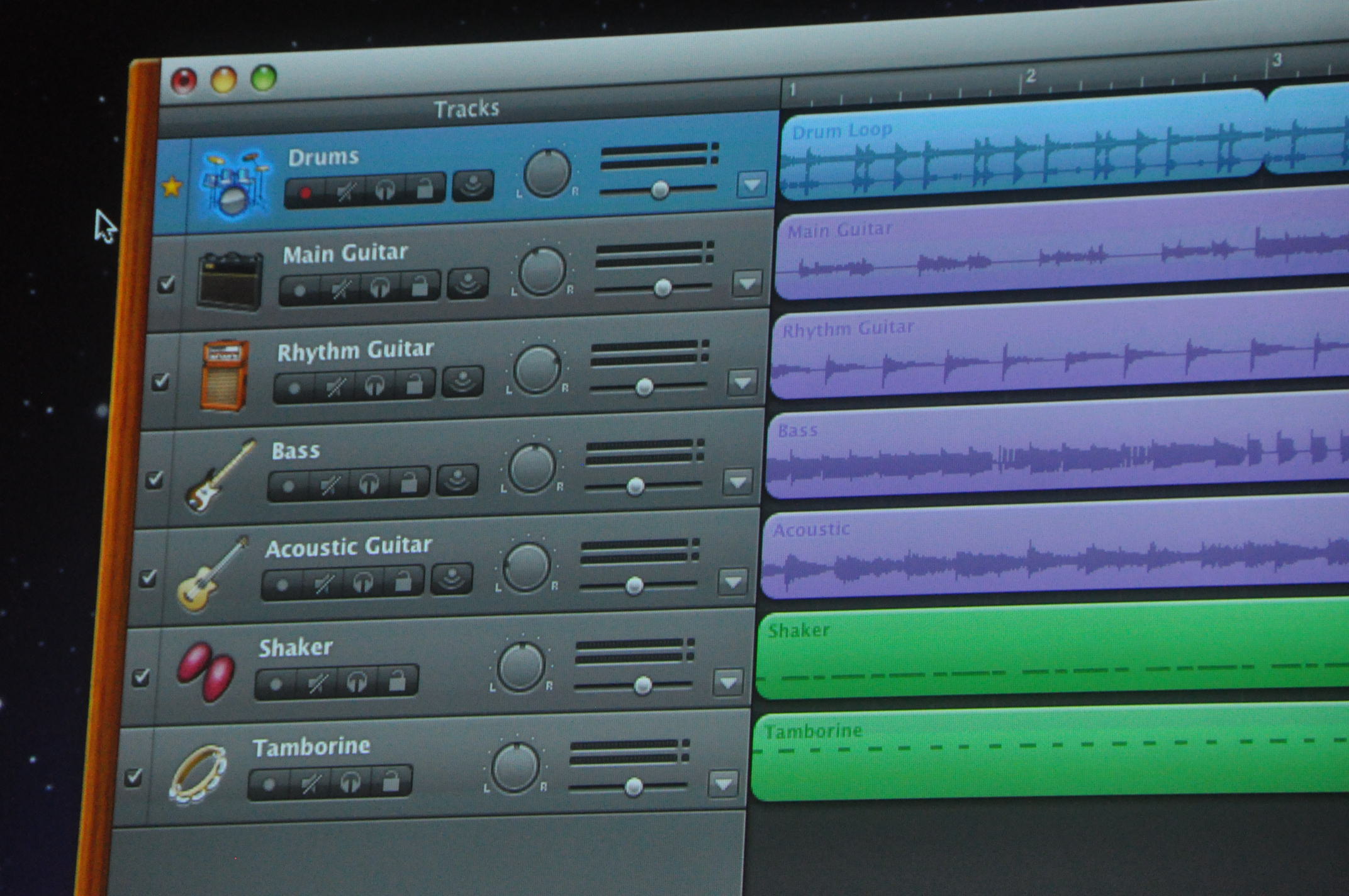The height and width of the screenshot is (896, 1349).
Task: Select the Tamborine instrument icon
Action: [x=198, y=773]
